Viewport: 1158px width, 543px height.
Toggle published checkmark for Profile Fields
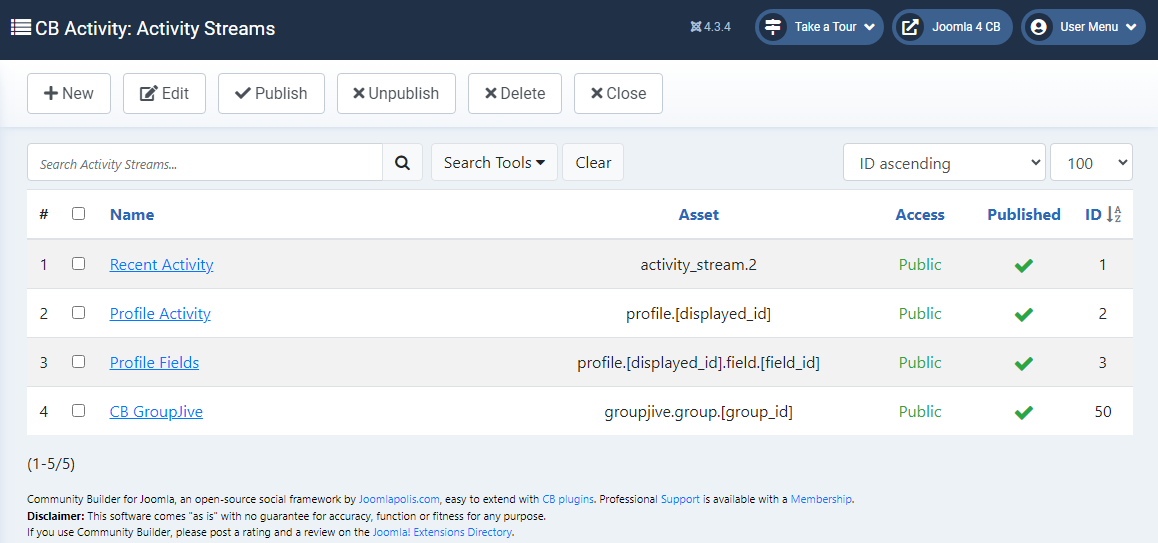(1024, 363)
